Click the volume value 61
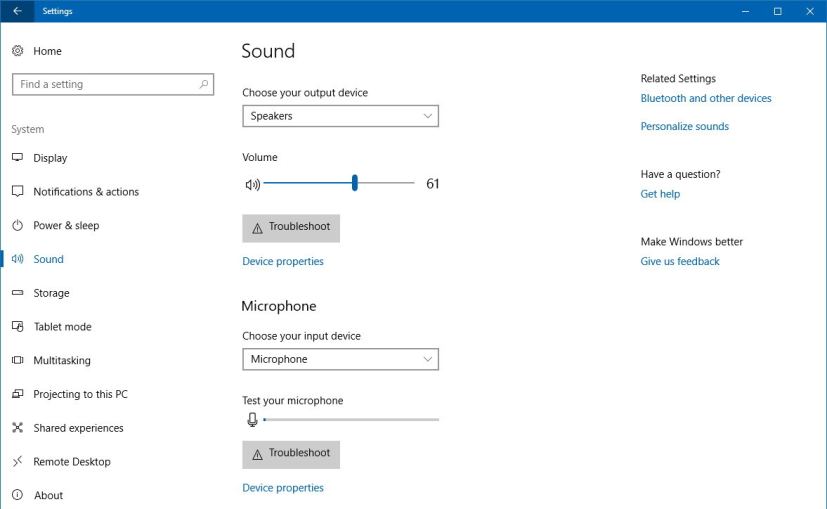 click(x=432, y=184)
